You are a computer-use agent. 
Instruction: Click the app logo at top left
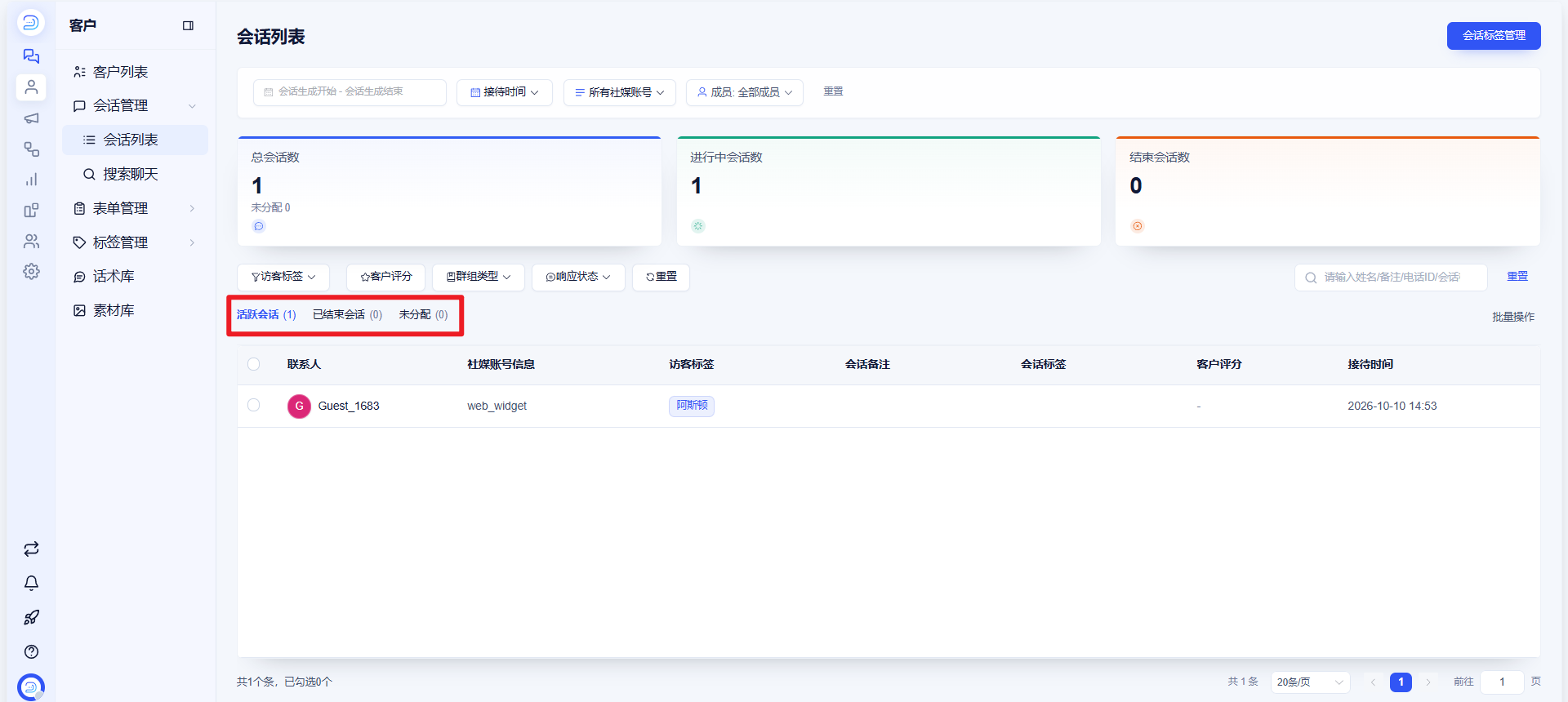(x=31, y=22)
